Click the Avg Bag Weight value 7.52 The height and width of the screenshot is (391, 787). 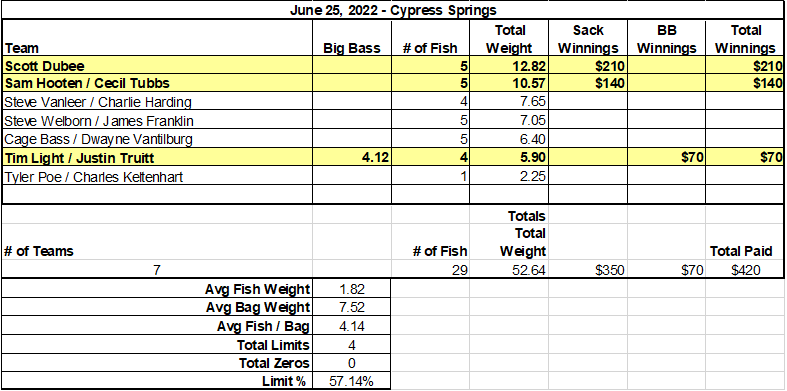point(352,308)
